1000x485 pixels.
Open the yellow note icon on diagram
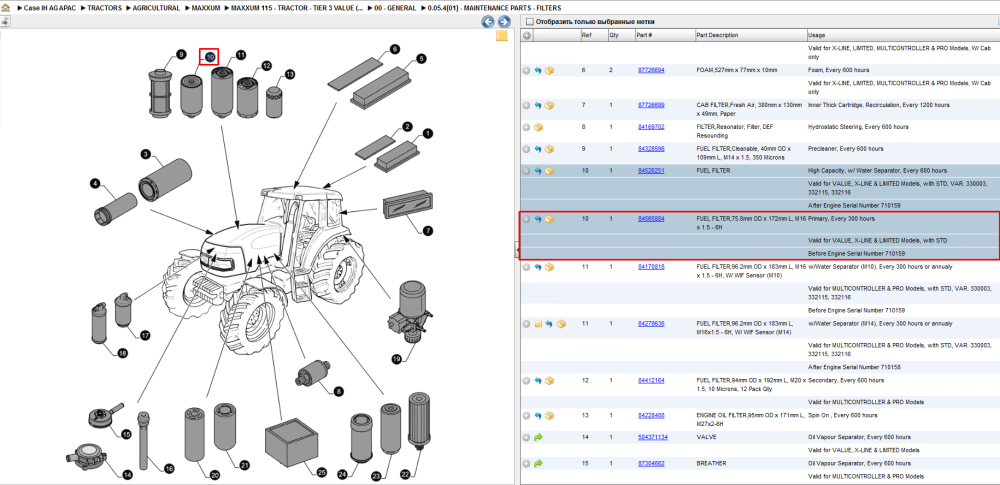(502, 36)
